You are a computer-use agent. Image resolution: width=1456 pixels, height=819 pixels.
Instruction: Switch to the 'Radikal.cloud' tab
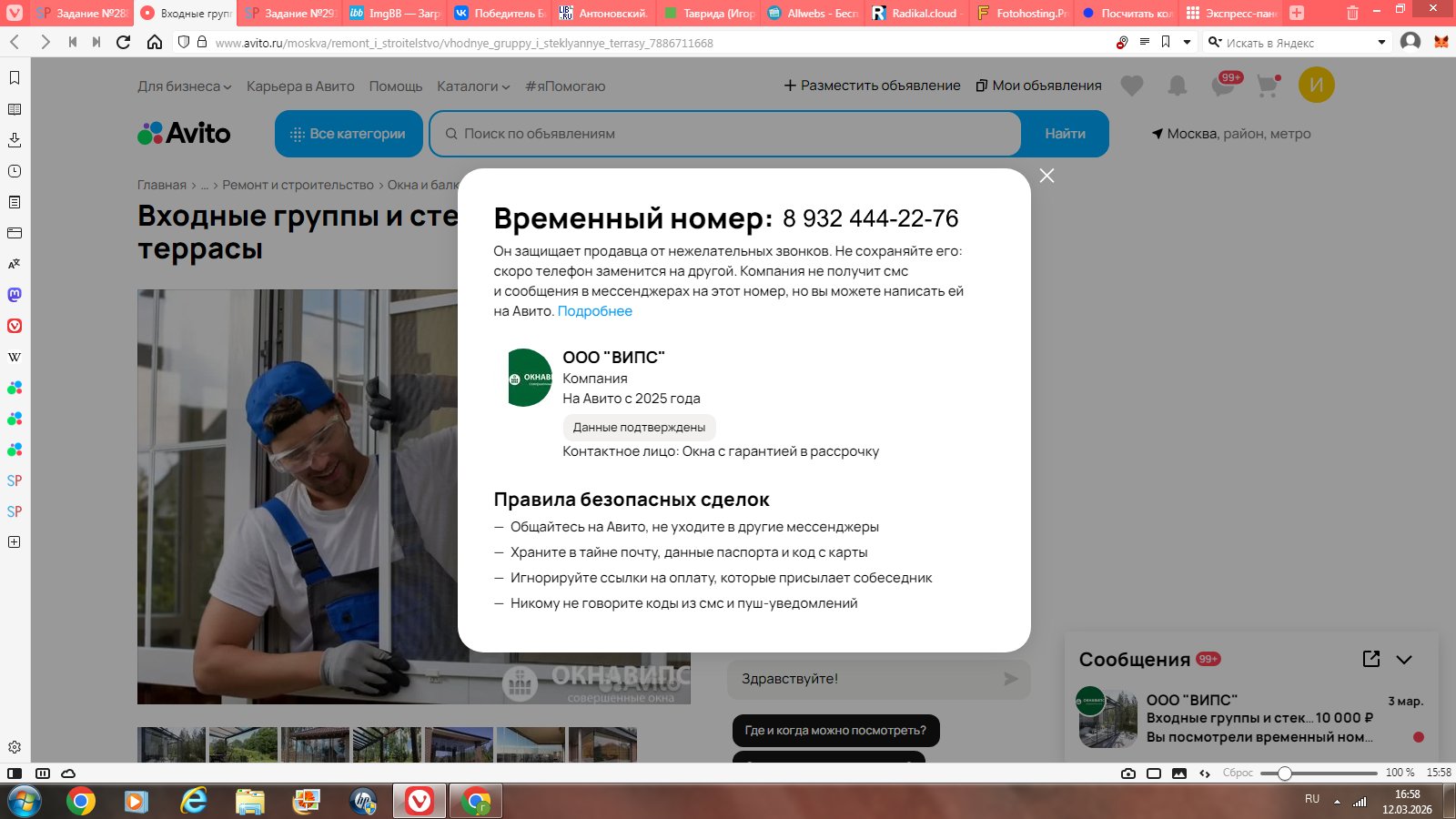pos(916,13)
